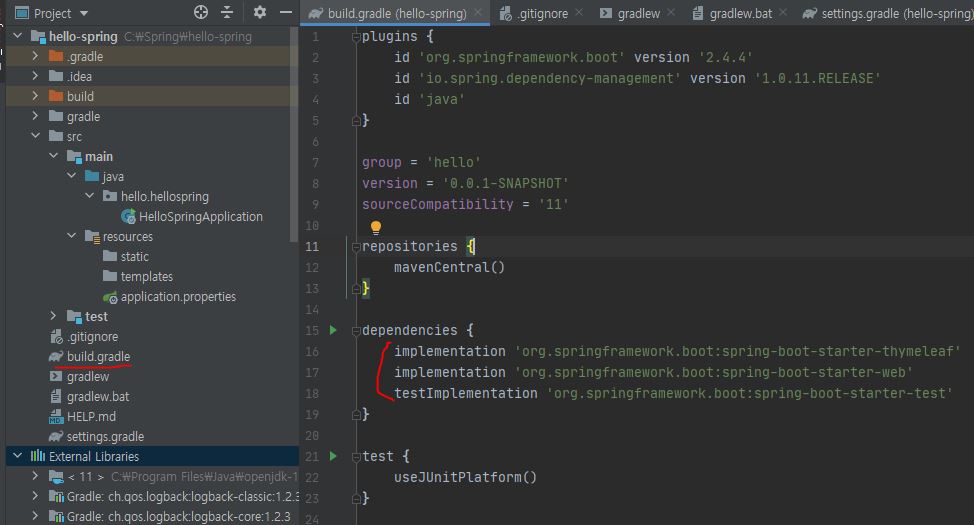The image size is (974, 525).
Task: Click the application.properties spring icon
Action: tap(110, 297)
